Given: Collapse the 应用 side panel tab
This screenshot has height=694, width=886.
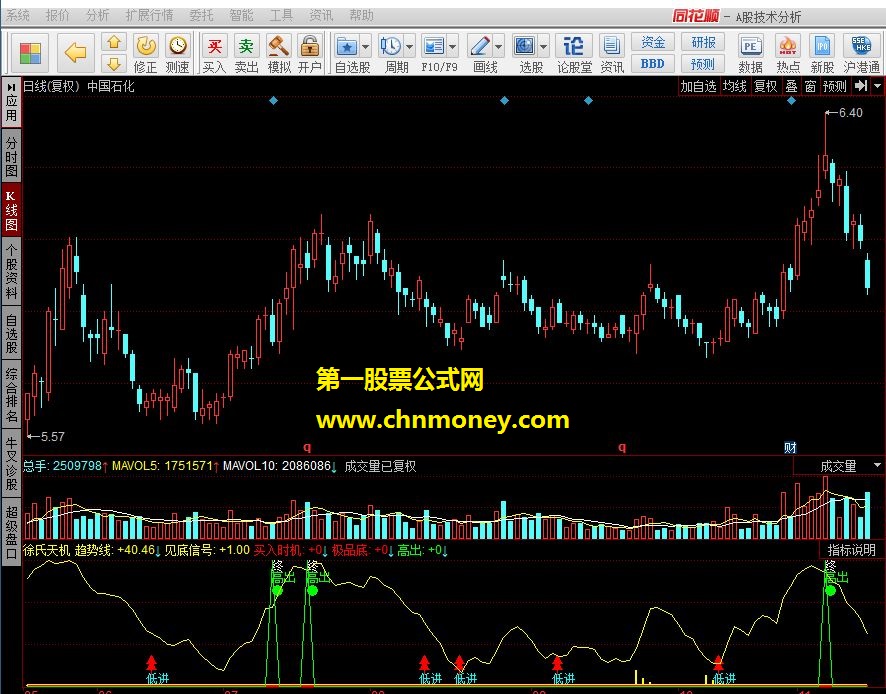Looking at the screenshot, I should click(x=11, y=102).
